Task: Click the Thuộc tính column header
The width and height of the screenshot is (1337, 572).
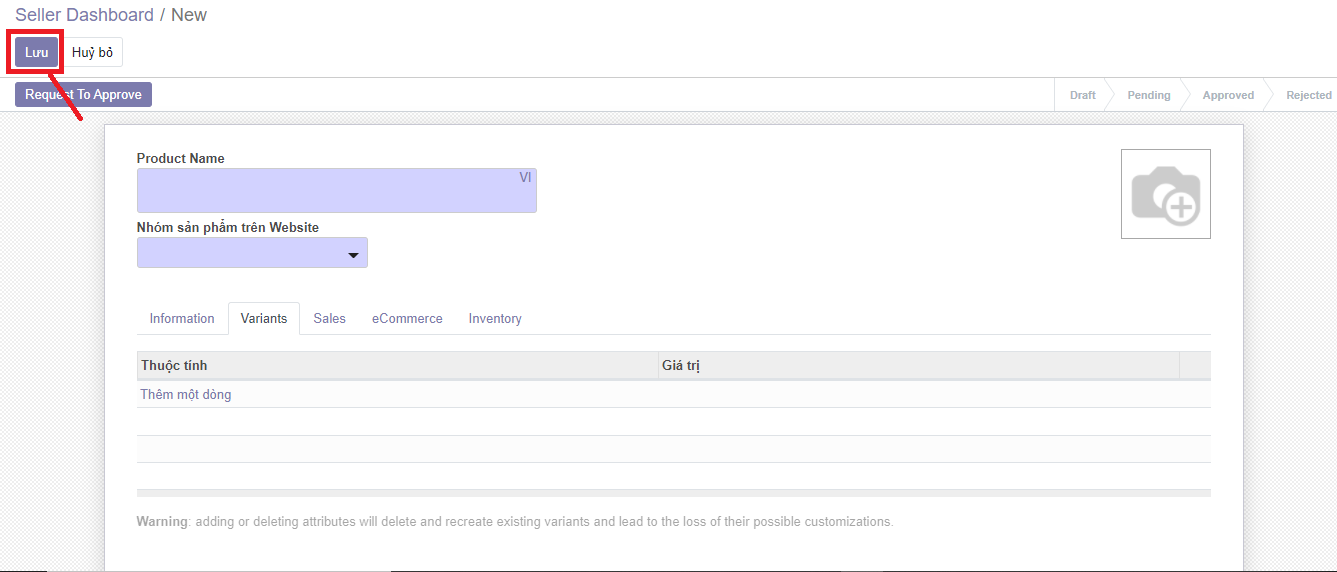Action: pyautogui.click(x=174, y=365)
